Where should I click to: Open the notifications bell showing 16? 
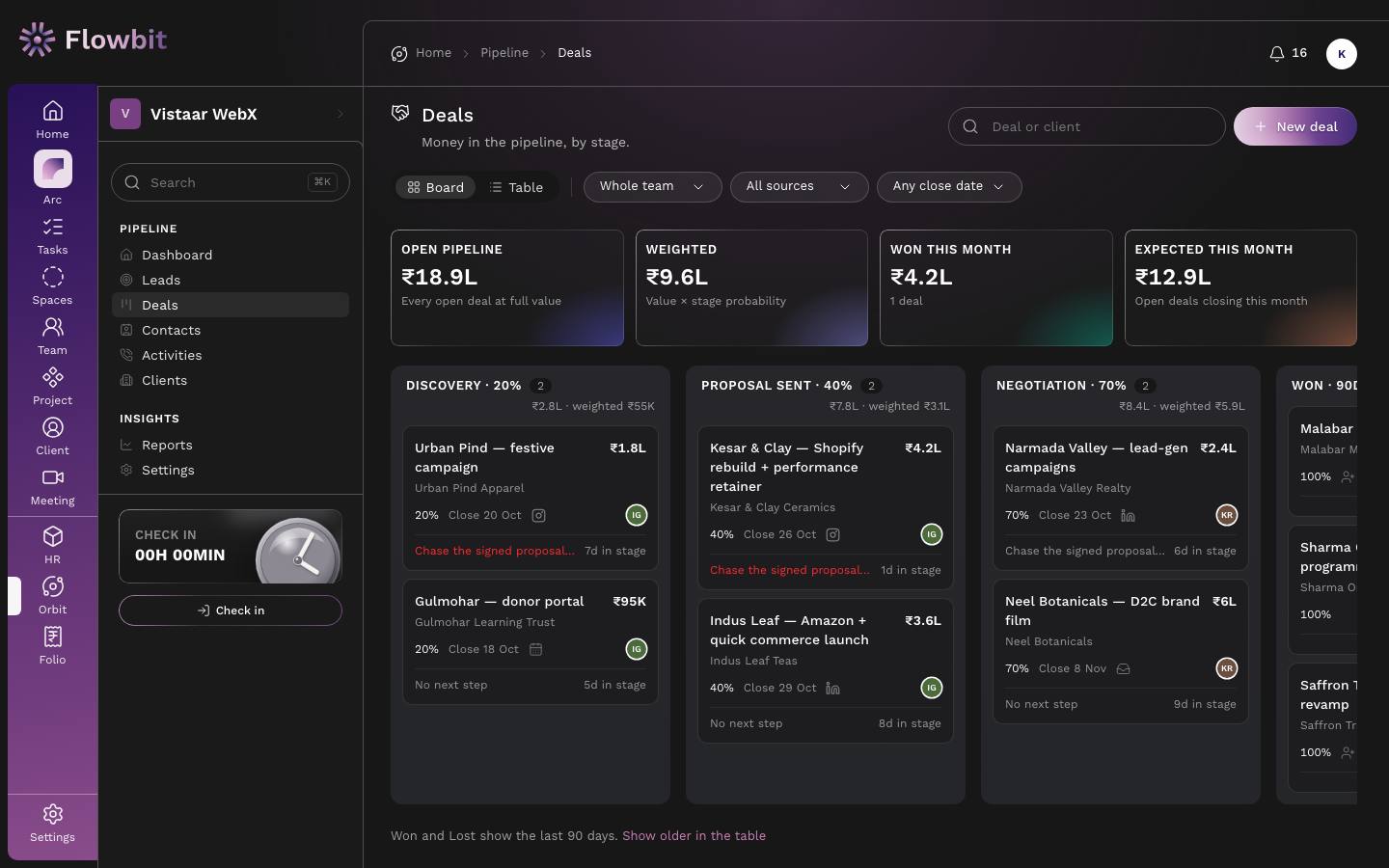tap(1288, 53)
